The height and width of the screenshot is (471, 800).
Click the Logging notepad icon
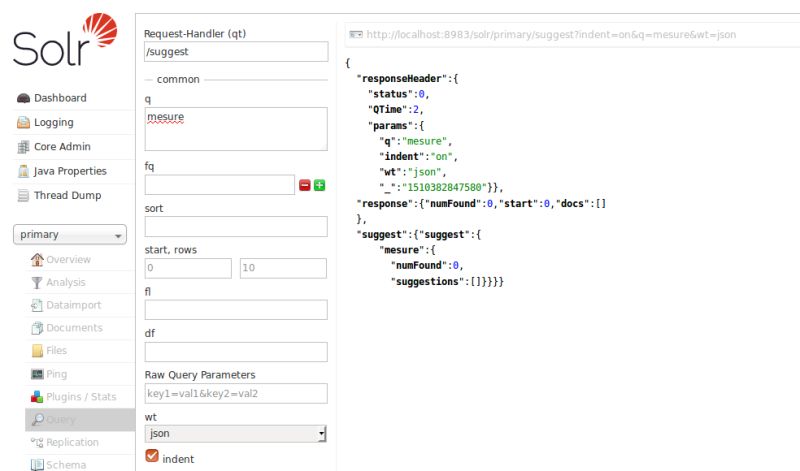coord(23,122)
